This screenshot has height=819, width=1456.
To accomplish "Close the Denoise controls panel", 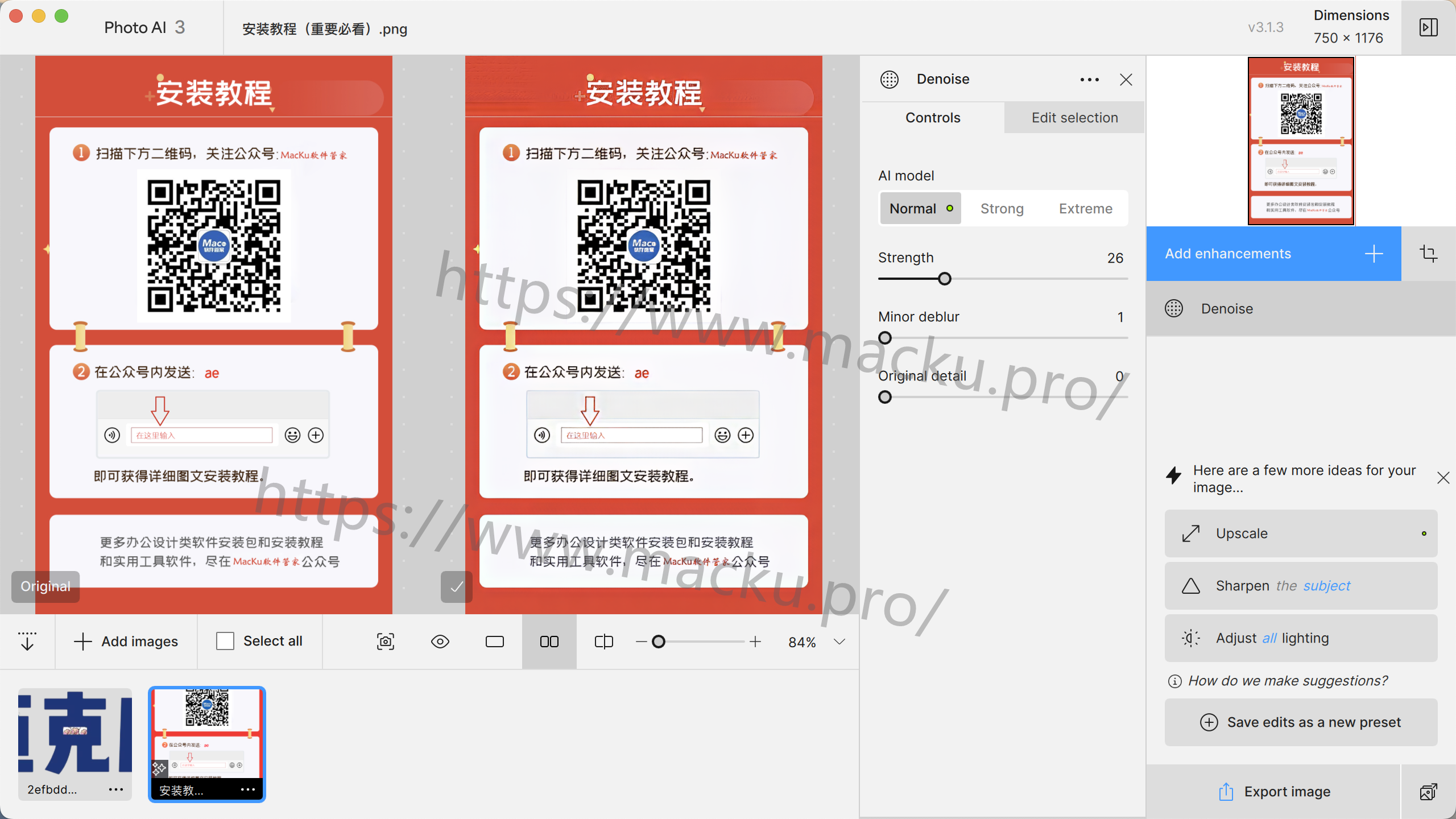I will pos(1126,80).
